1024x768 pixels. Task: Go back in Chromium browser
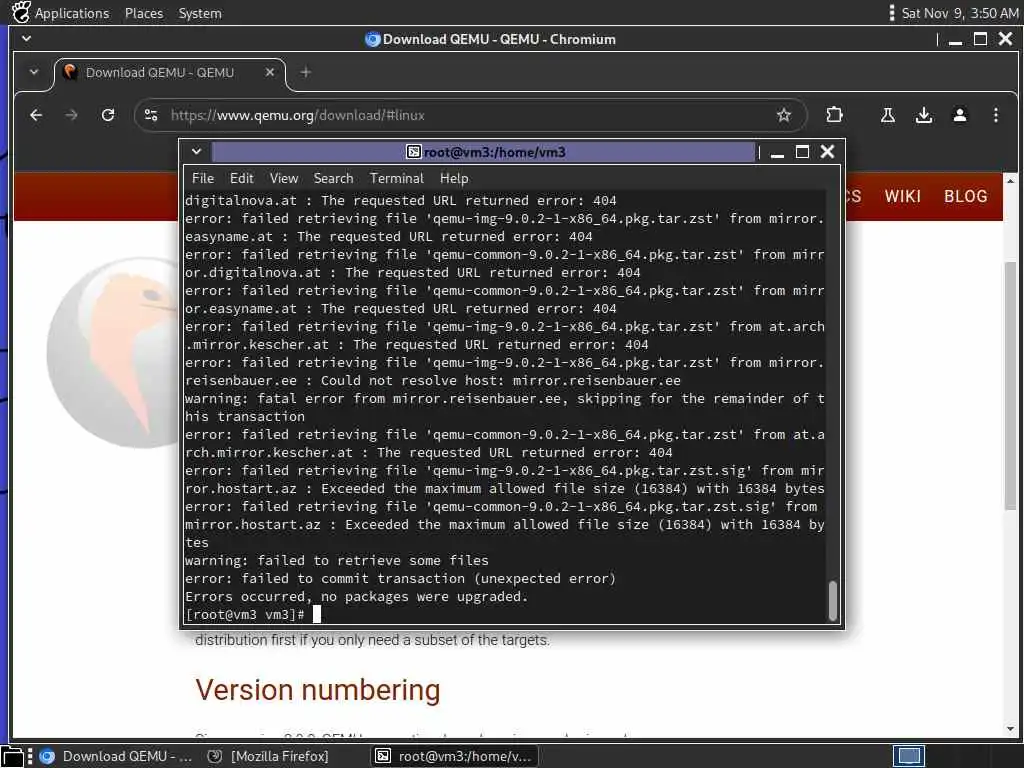point(36,115)
